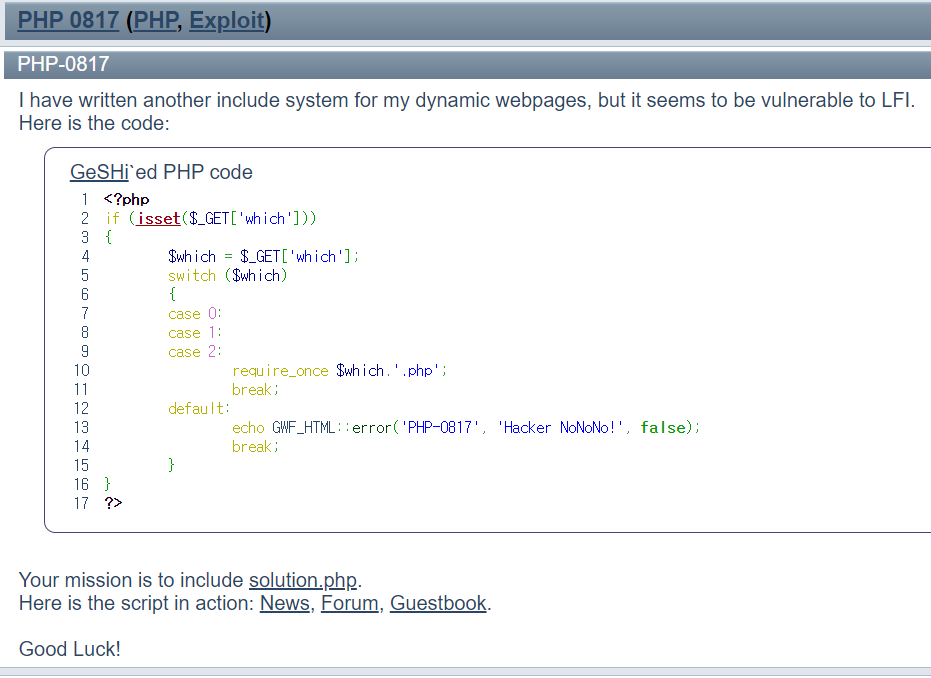The image size is (931, 678).
Task: Click the 'case 1:' code line
Action: [x=195, y=332]
